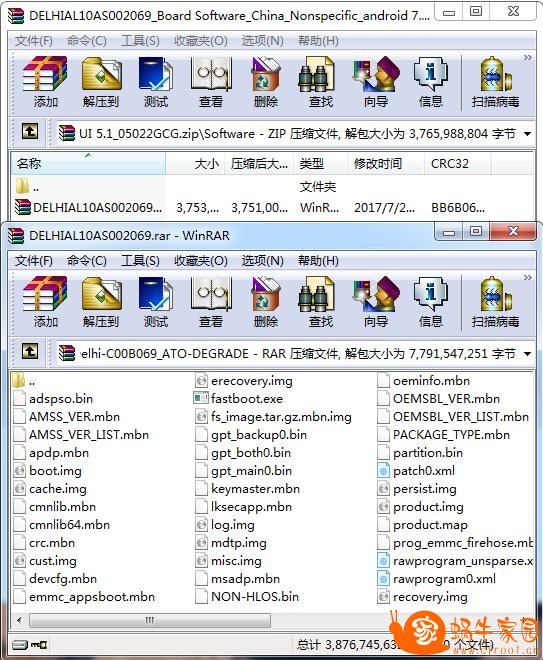Sort by CRC32 column header
543x660 pixels.
coord(457,163)
